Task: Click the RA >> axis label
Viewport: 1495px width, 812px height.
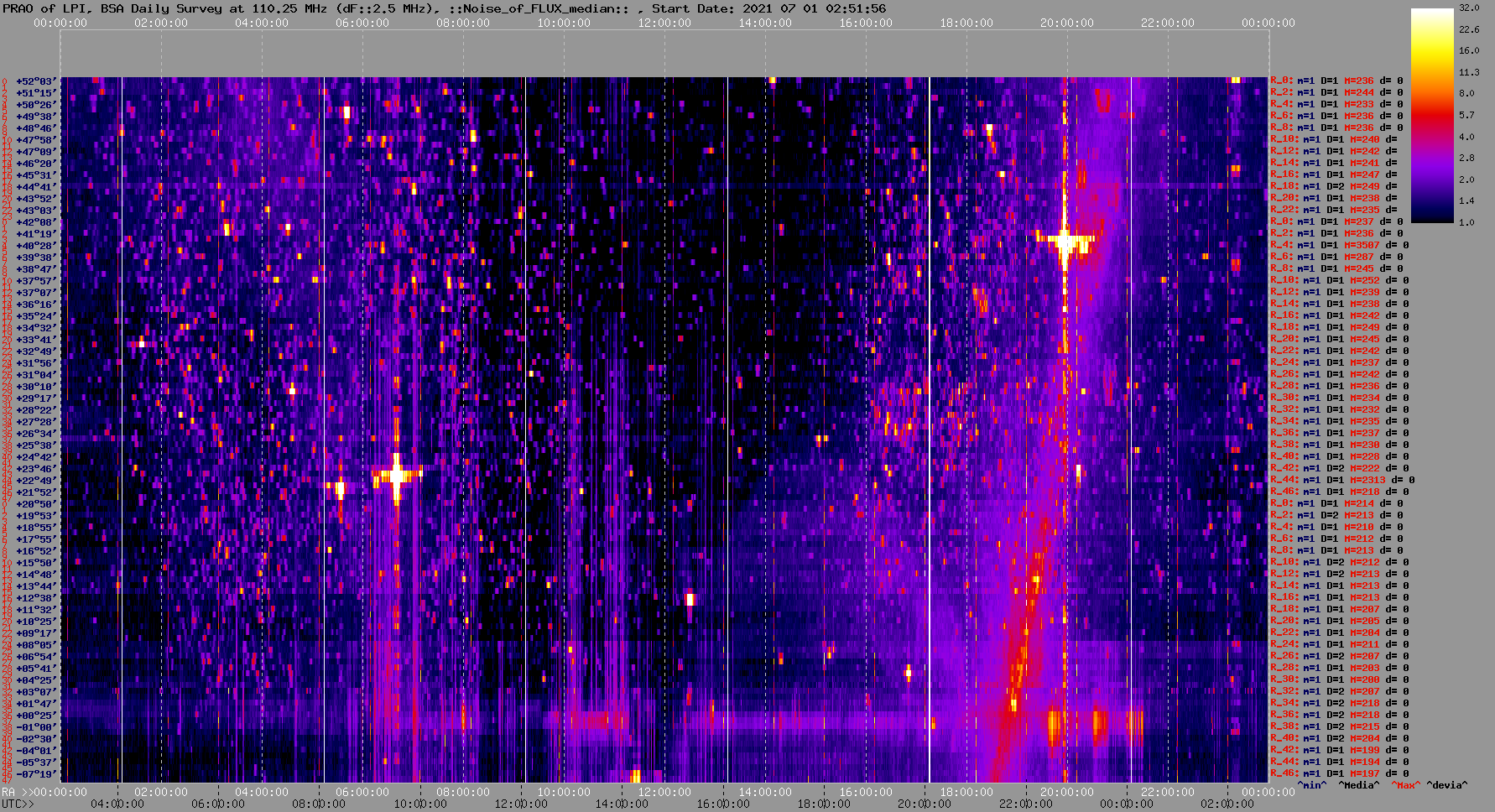Action: coord(16,792)
